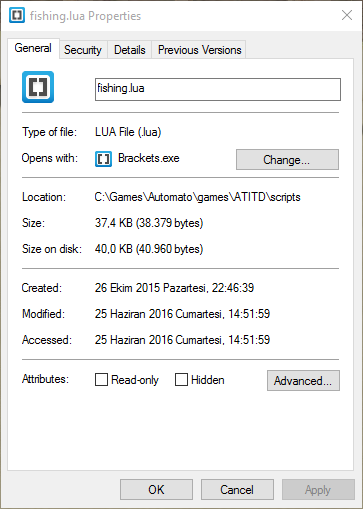The width and height of the screenshot is (363, 509).
Task: Click the Created date text
Action: (174, 288)
